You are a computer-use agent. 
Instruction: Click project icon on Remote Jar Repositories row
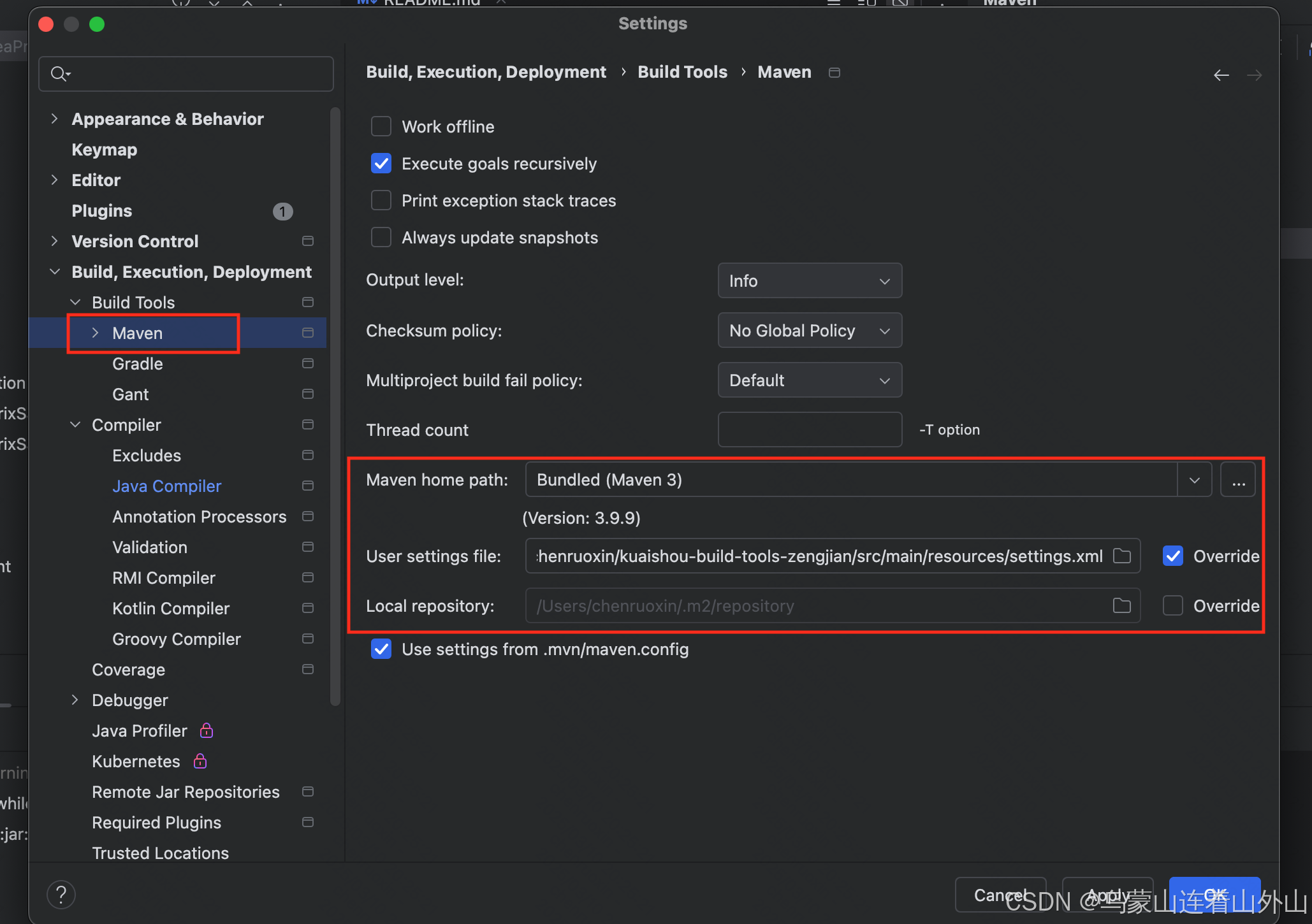click(x=307, y=791)
